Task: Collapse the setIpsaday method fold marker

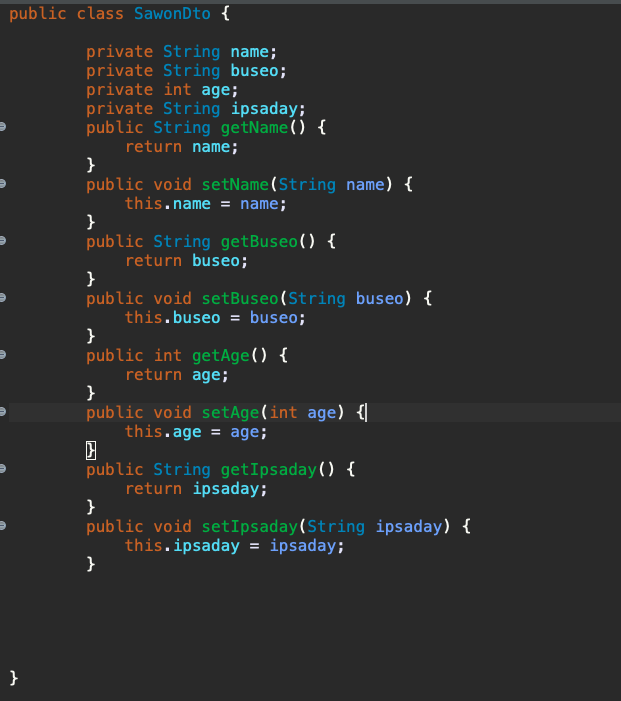Action: click(2, 526)
